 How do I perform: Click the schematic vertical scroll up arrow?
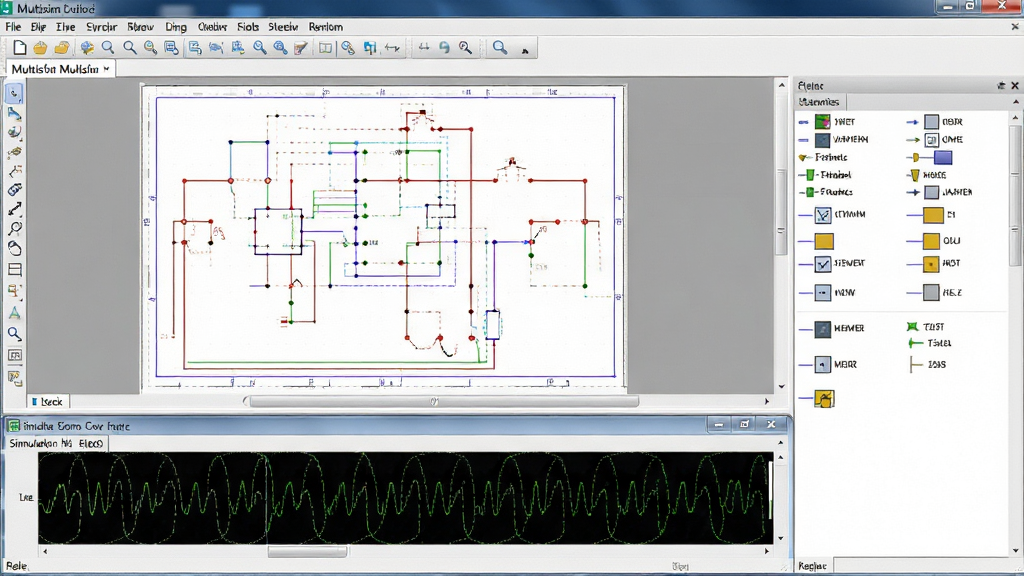coord(781,85)
